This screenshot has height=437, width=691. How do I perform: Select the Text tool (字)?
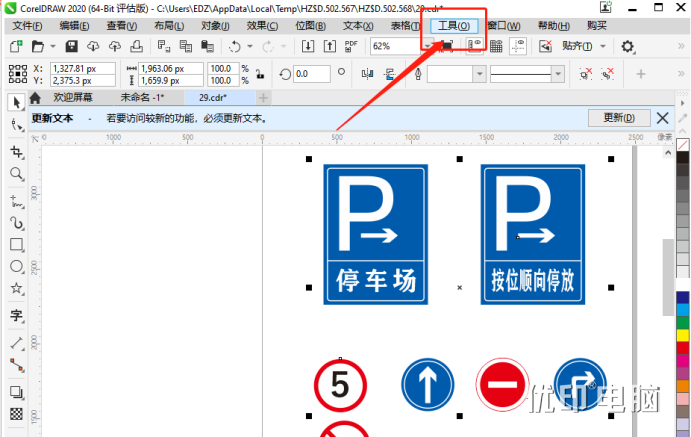click(16, 315)
